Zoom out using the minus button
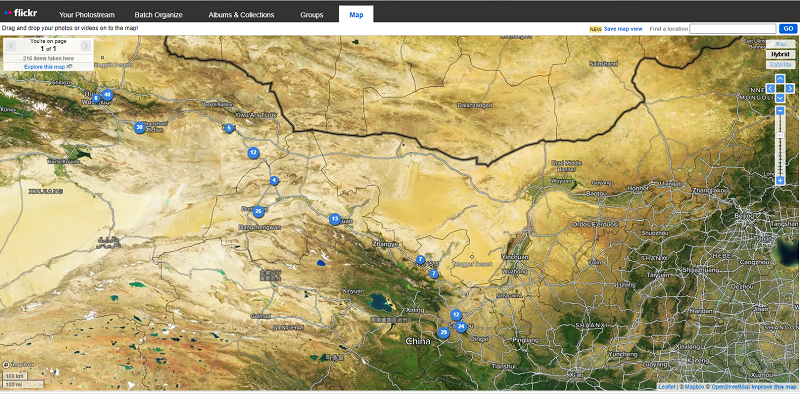 coord(780,110)
